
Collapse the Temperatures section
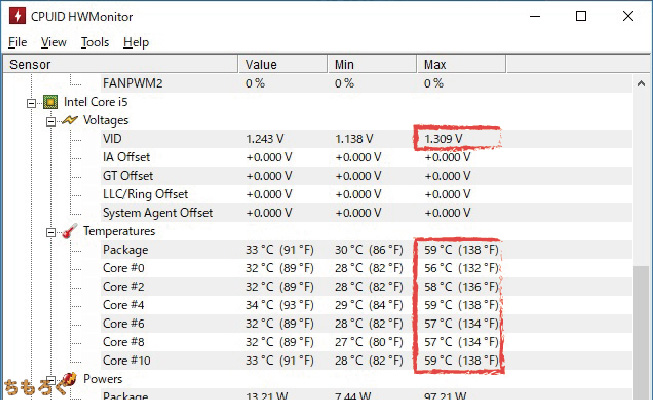click(51, 232)
